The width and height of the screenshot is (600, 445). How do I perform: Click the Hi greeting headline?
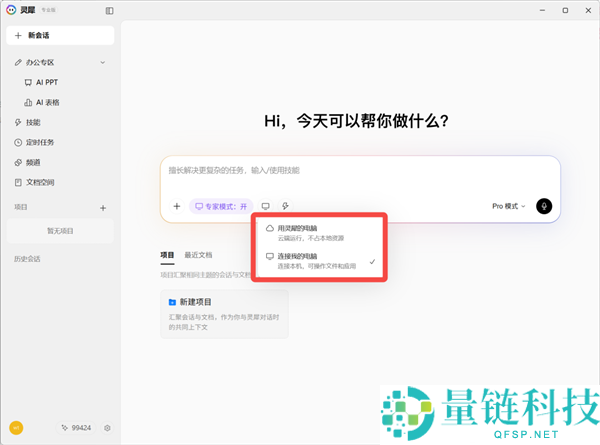pyautogui.click(x=356, y=121)
